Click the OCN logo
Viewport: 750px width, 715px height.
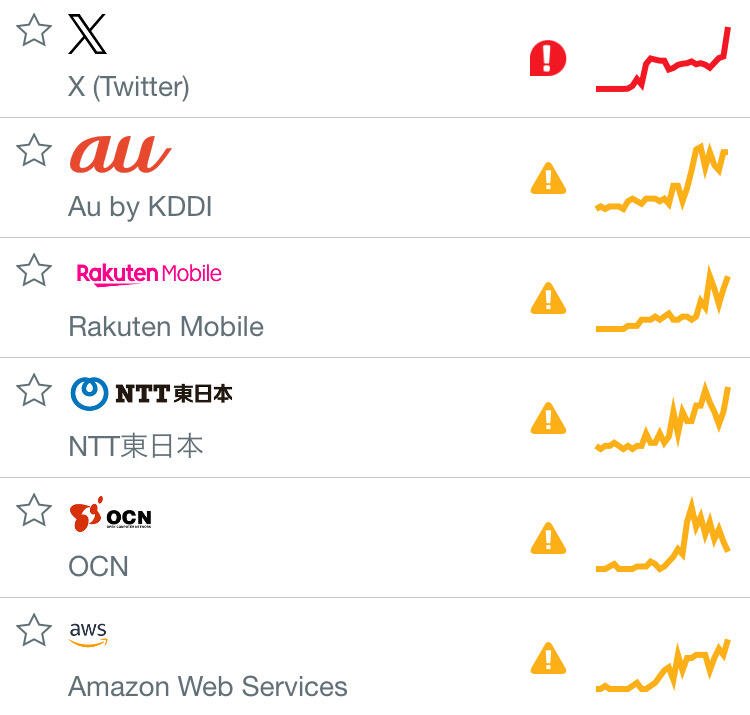coord(110,515)
